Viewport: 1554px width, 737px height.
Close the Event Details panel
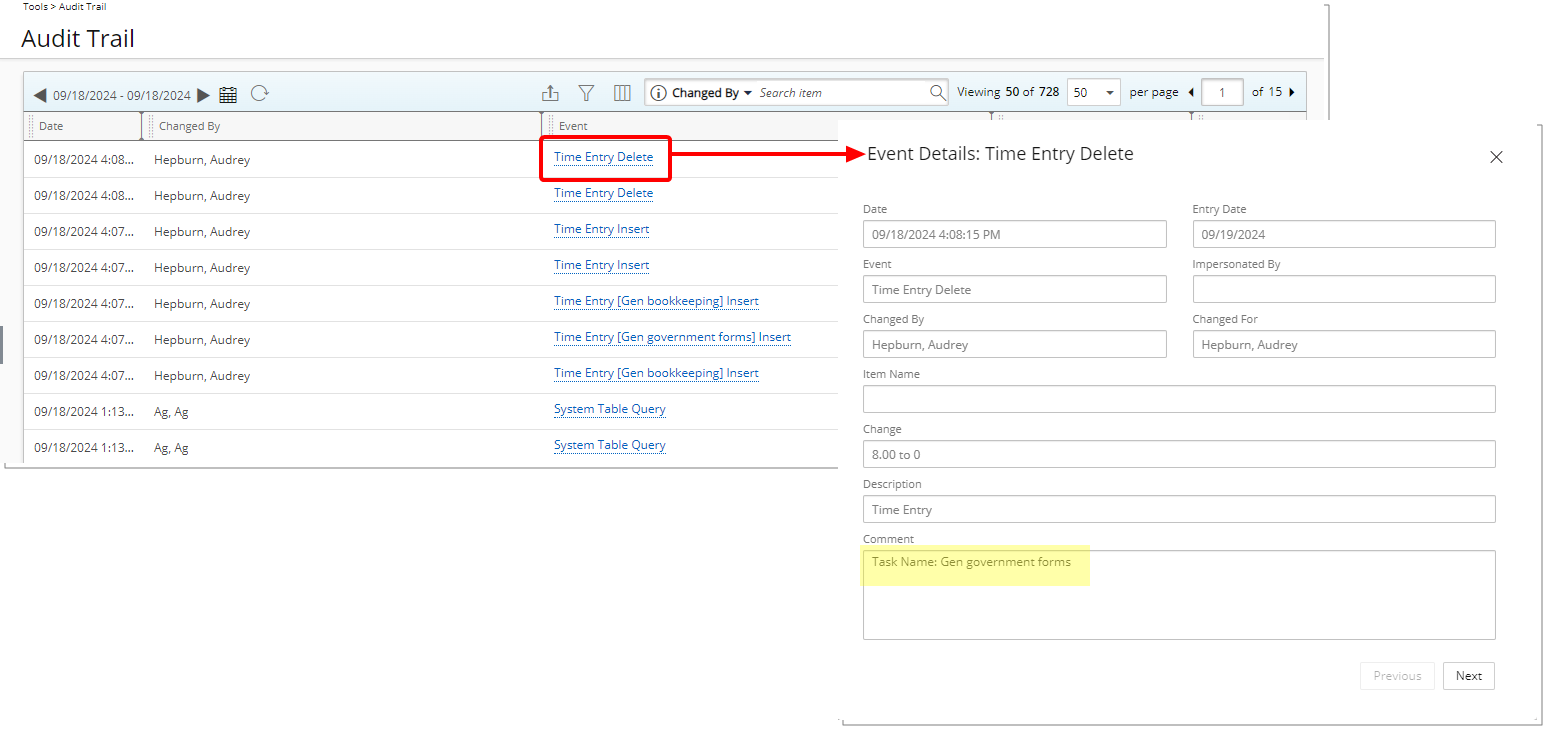click(x=1496, y=157)
